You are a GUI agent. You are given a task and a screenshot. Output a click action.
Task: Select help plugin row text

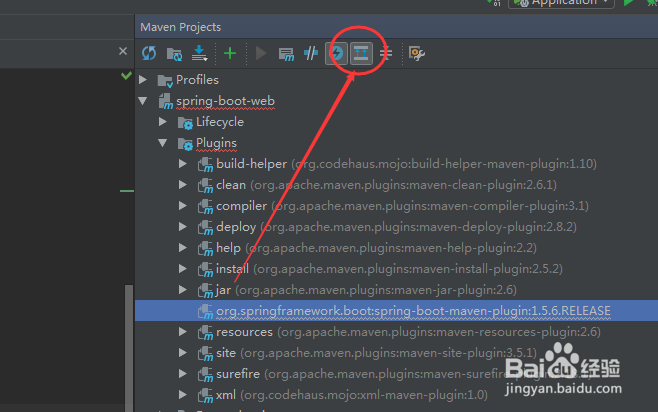[x=376, y=248]
